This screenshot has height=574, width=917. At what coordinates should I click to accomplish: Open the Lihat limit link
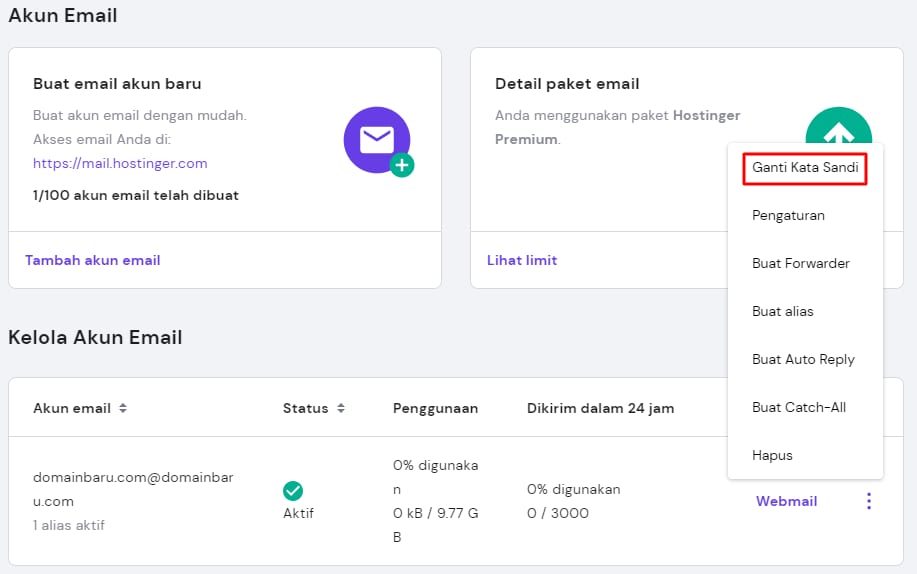click(522, 260)
